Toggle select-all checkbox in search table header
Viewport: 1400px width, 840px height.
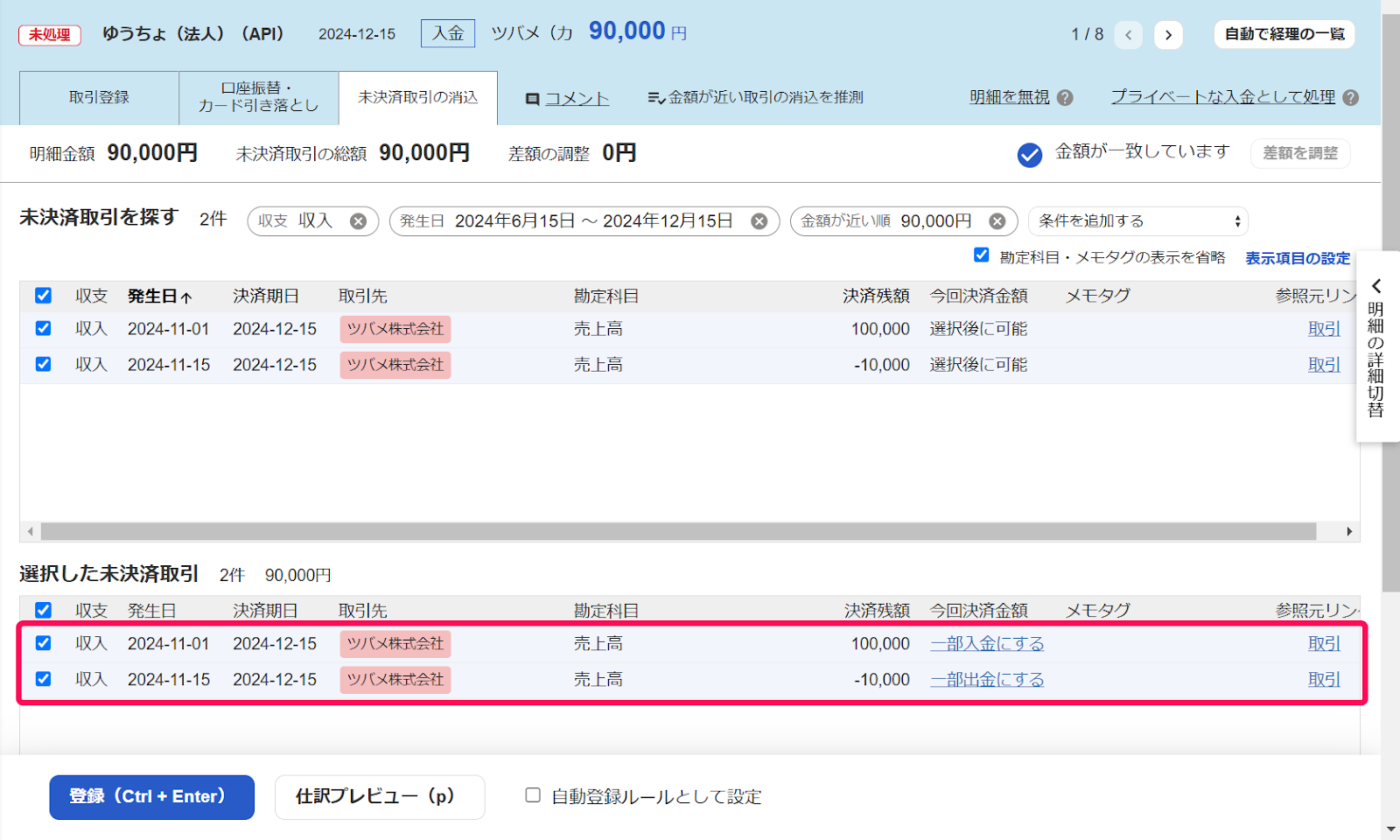(x=43, y=296)
